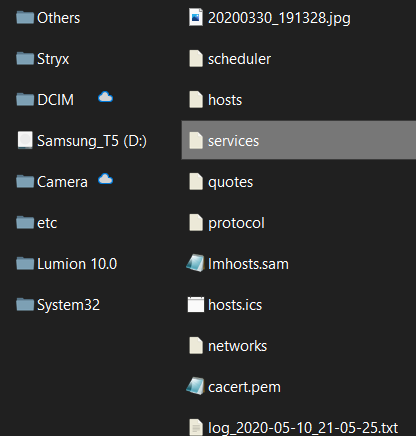Select the protocol file name
This screenshot has width=416, height=436.
click(236, 223)
